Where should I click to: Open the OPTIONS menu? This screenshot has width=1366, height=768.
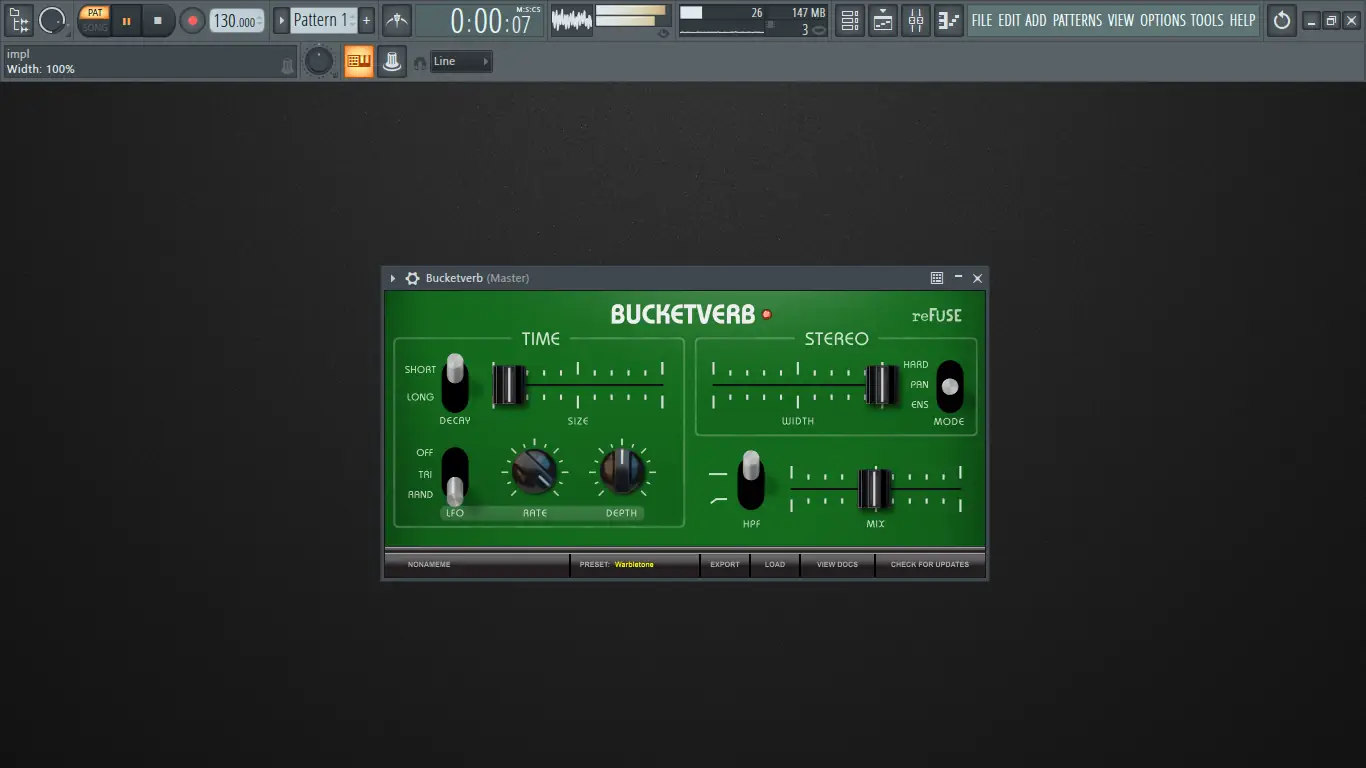1162,20
